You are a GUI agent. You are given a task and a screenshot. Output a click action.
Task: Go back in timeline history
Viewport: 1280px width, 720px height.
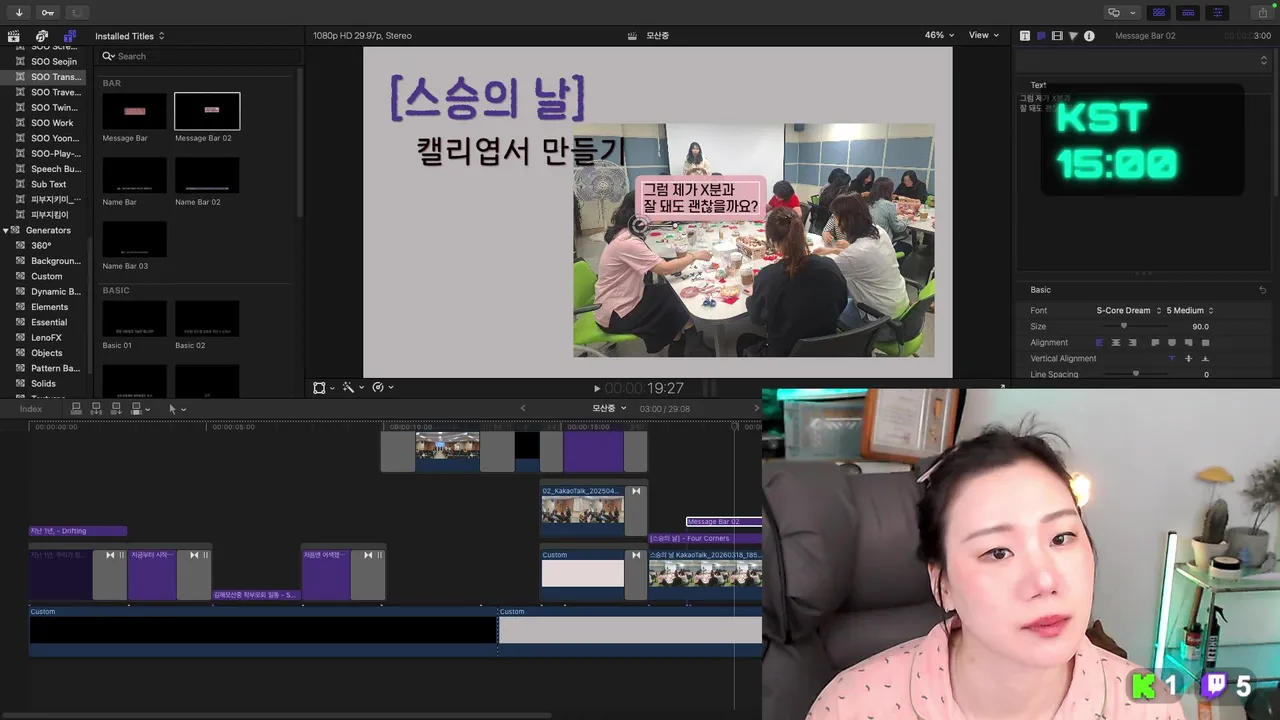click(x=522, y=408)
